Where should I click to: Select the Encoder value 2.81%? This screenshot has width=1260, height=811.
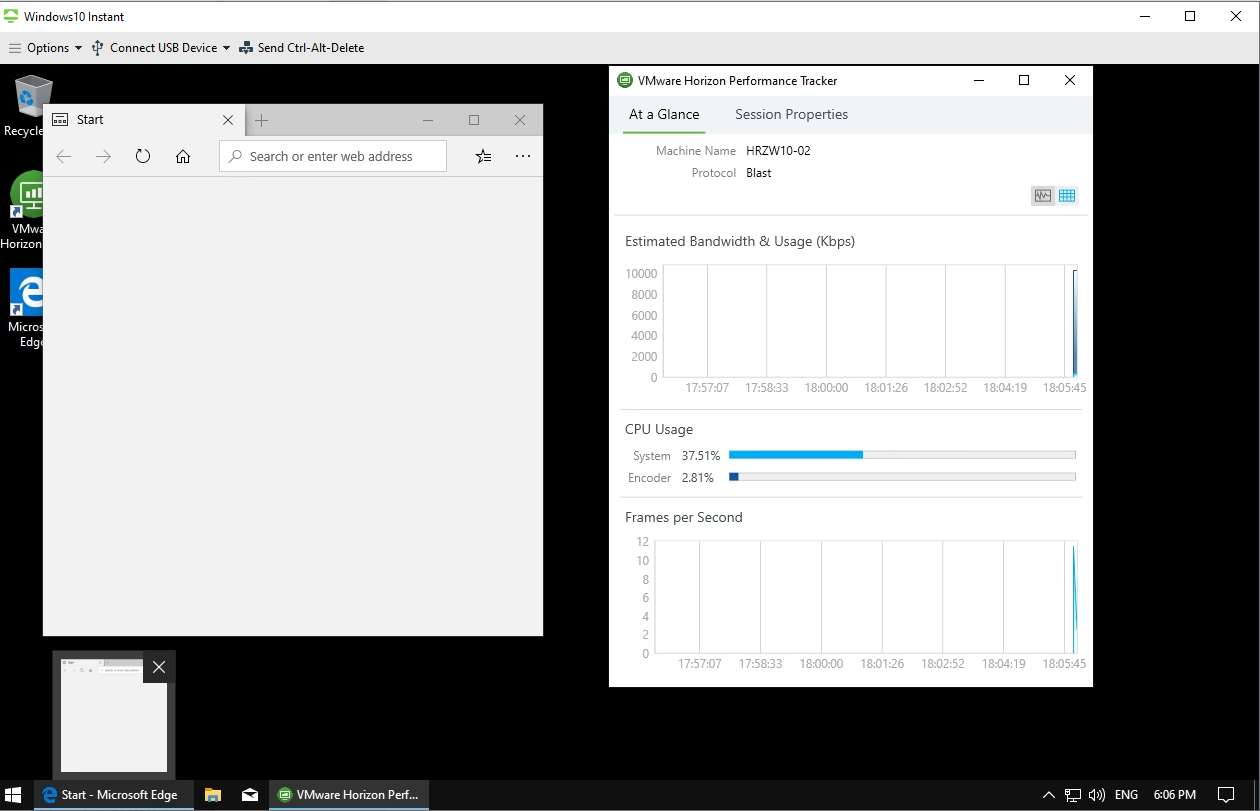click(x=698, y=478)
